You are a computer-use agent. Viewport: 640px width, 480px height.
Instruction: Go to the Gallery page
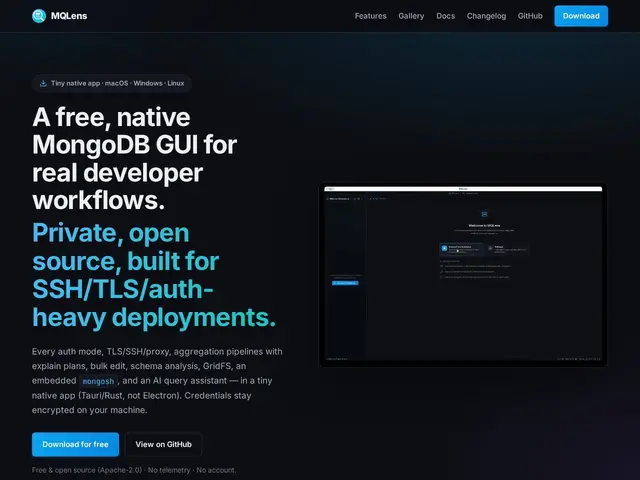[x=411, y=16]
